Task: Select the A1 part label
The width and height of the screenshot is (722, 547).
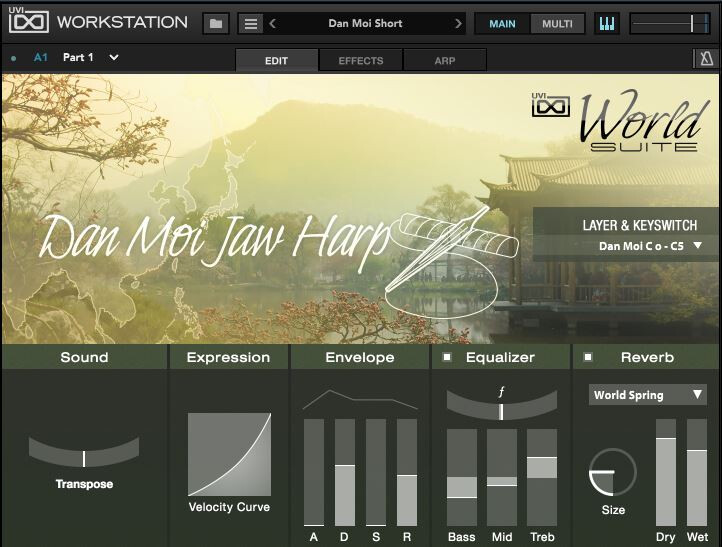Action: (x=41, y=58)
